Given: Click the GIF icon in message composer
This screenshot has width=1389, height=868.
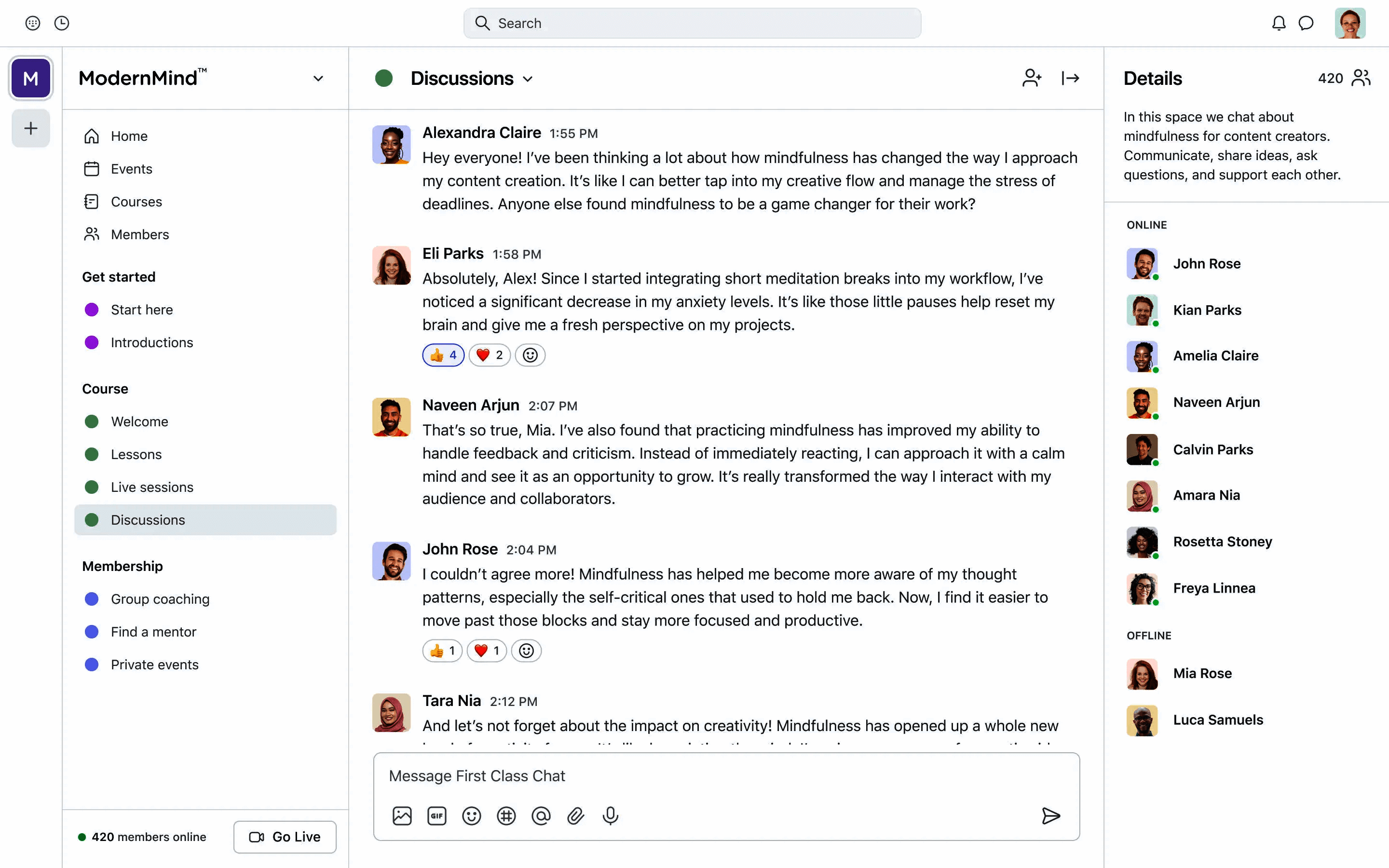Looking at the screenshot, I should tap(437, 816).
